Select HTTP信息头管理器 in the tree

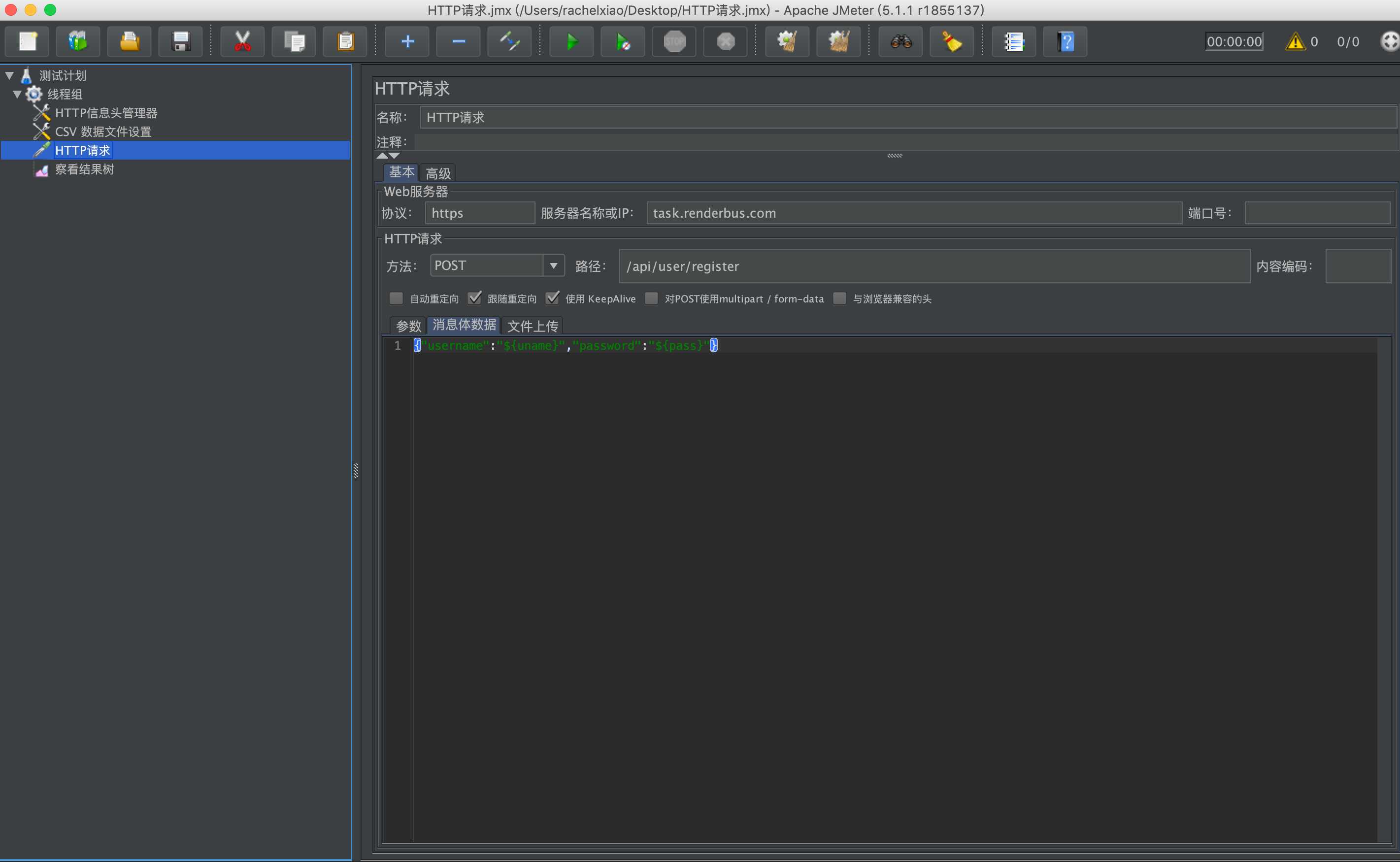pos(106,113)
